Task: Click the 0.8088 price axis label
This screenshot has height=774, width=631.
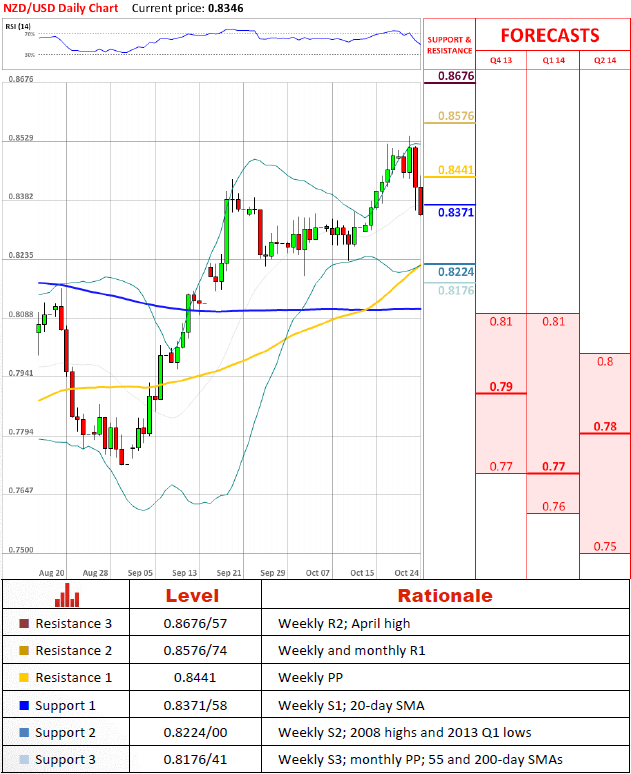Action: pyautogui.click(x=21, y=314)
